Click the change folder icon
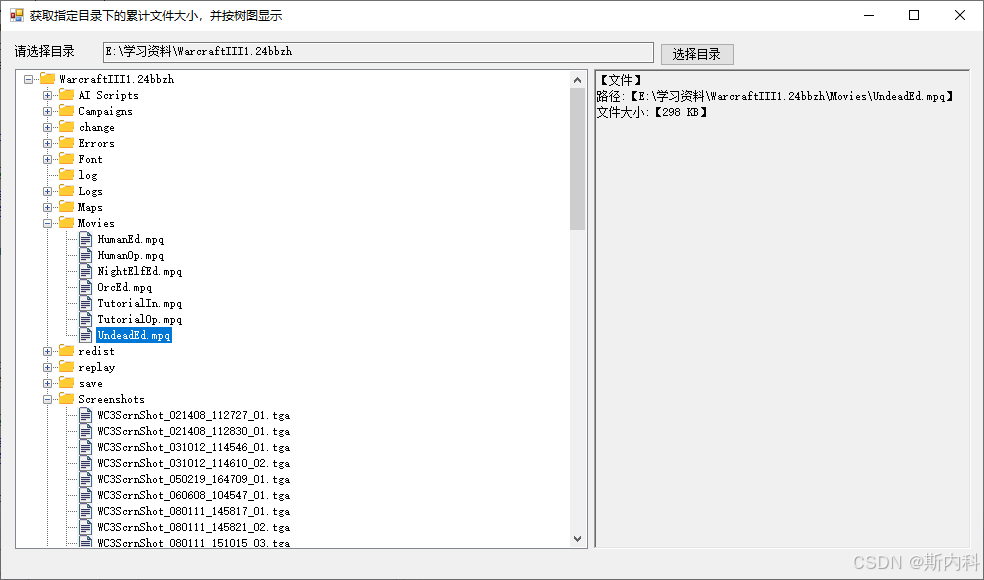This screenshot has width=984, height=580. point(67,127)
